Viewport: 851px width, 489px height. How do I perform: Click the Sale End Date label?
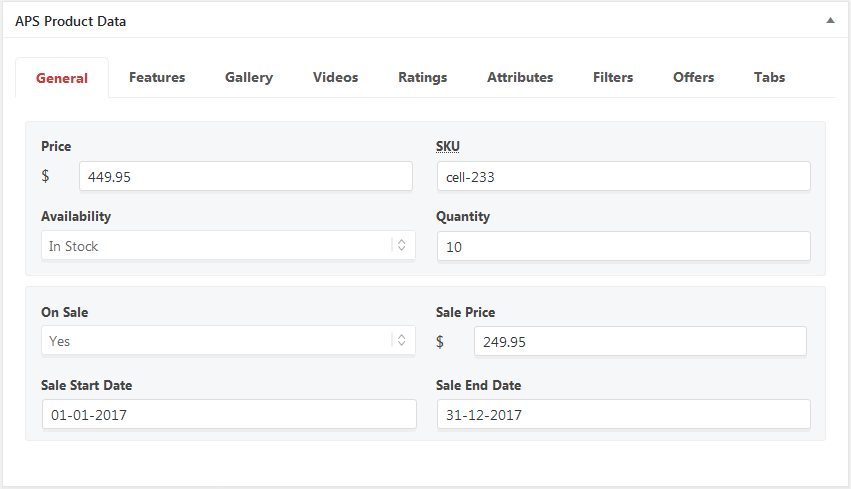(479, 385)
